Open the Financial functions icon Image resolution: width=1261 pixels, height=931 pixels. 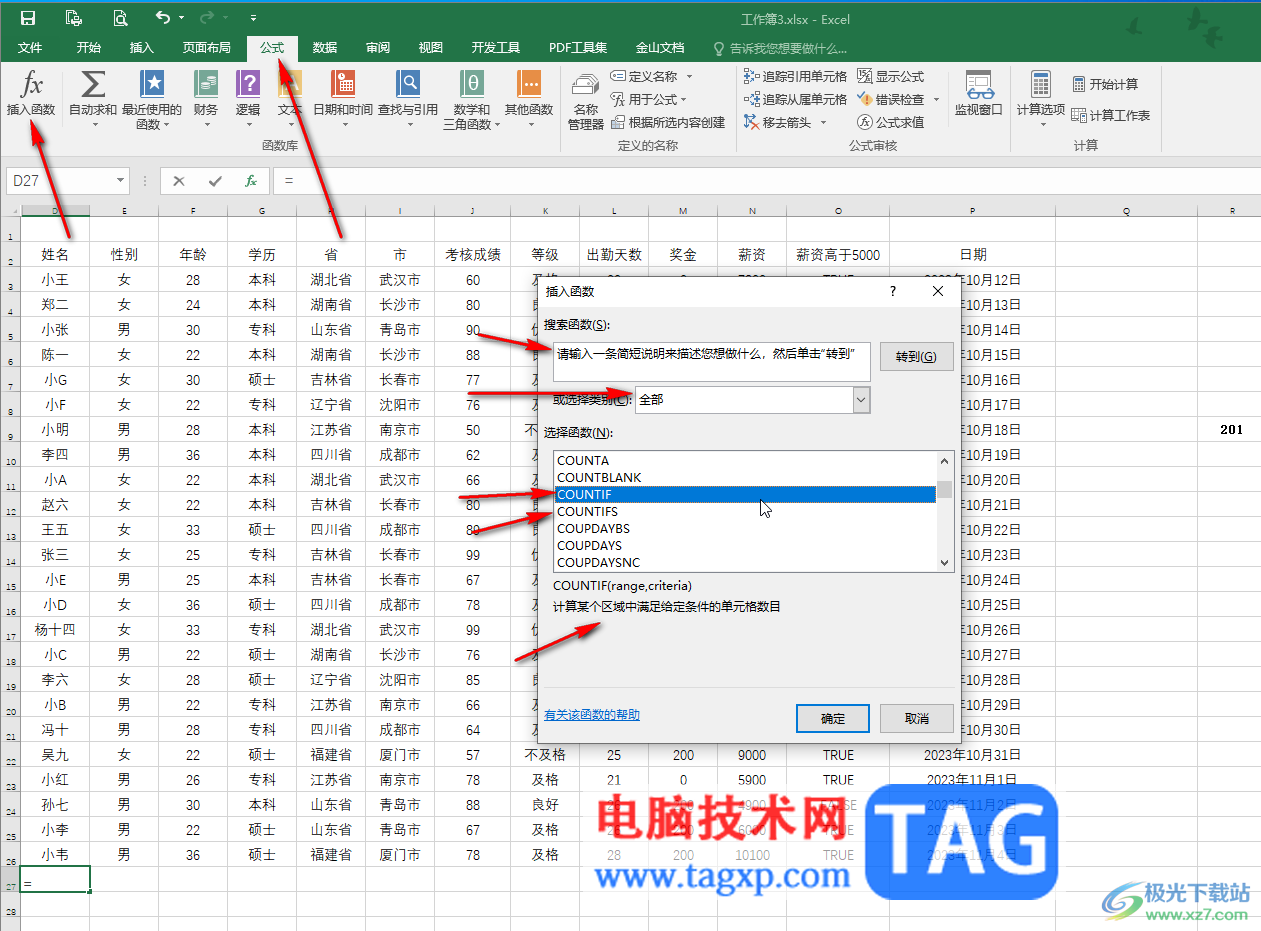pos(206,84)
